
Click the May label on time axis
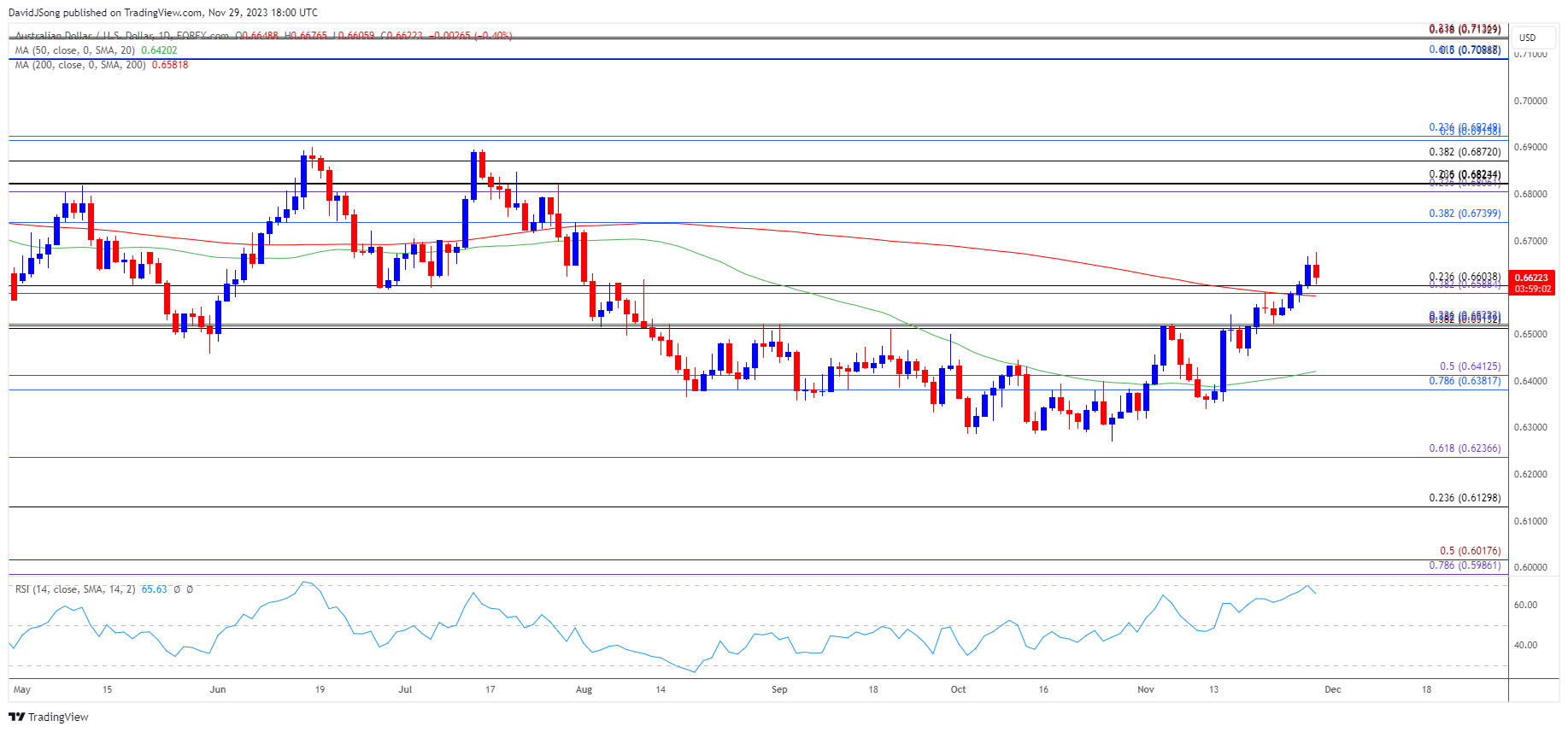22,689
